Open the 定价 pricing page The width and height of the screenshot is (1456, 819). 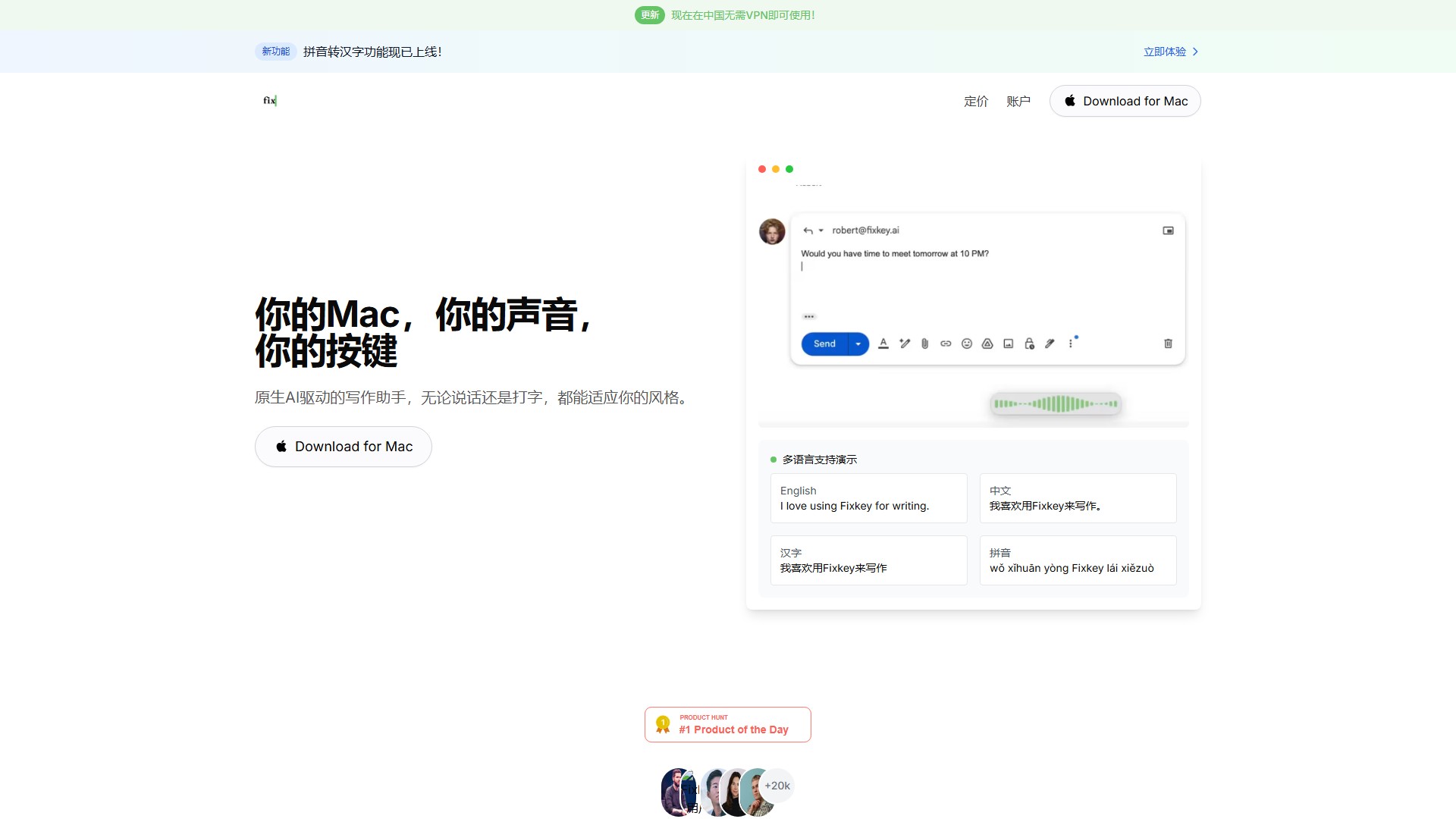coord(976,102)
